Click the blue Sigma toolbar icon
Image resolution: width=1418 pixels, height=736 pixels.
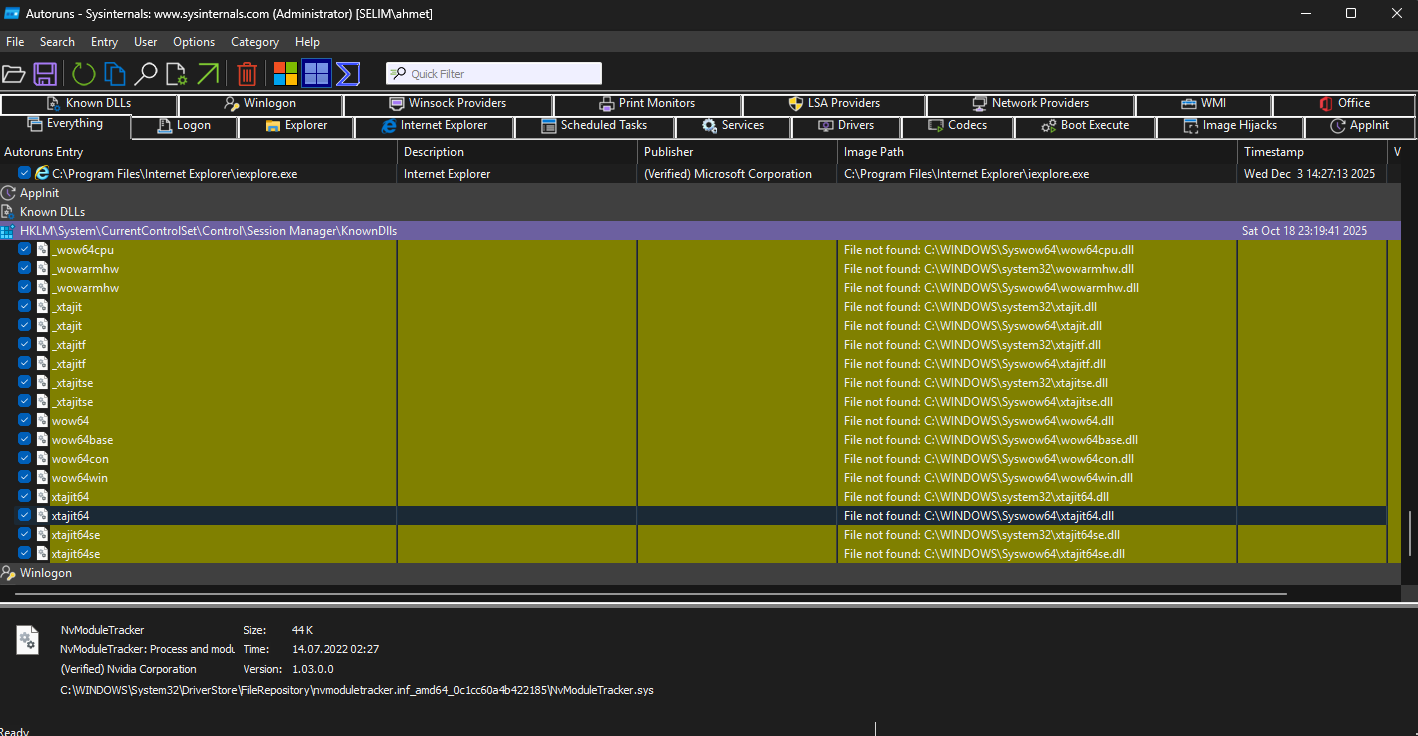[348, 74]
